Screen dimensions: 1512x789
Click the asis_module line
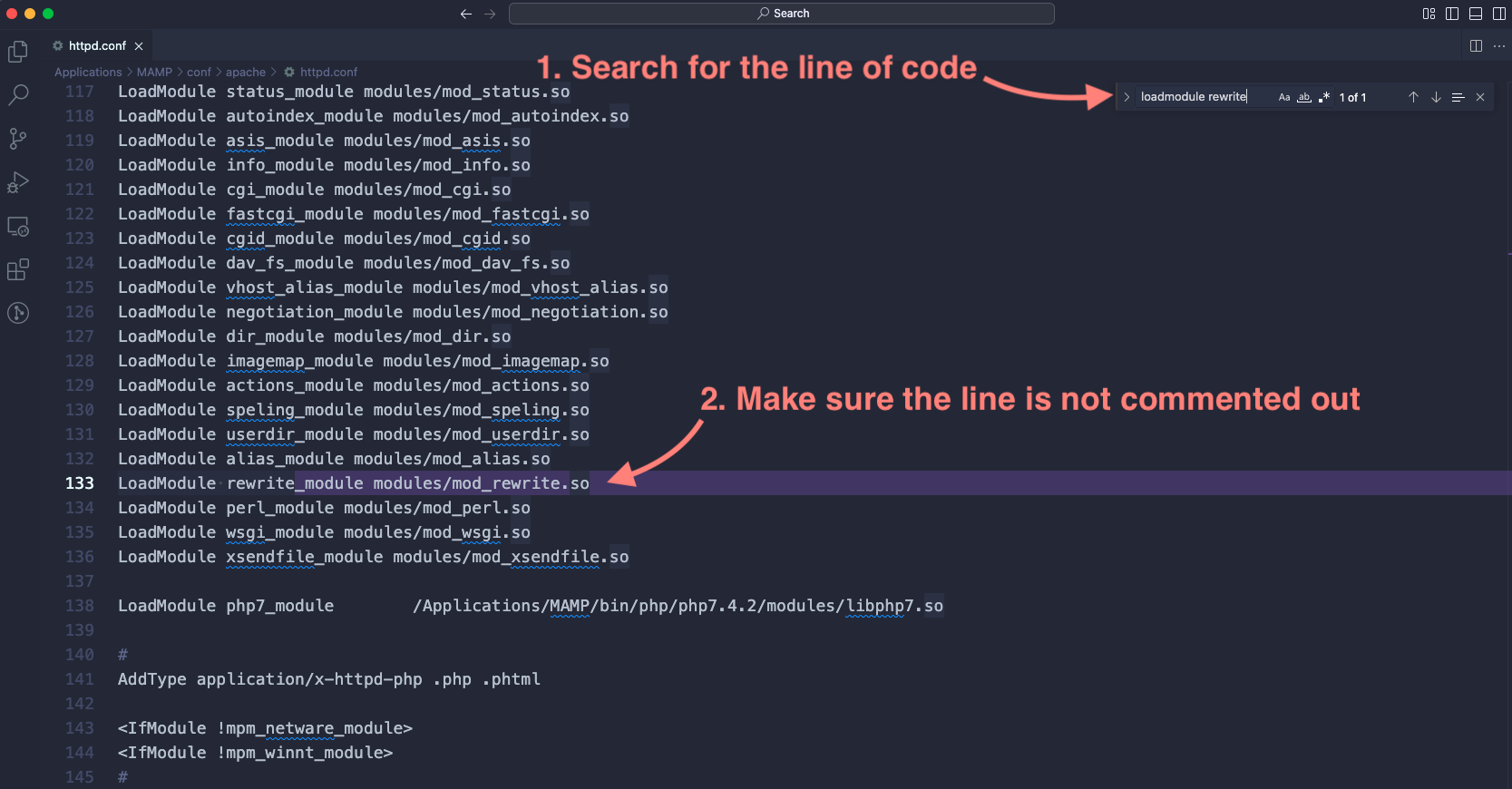pos(324,141)
